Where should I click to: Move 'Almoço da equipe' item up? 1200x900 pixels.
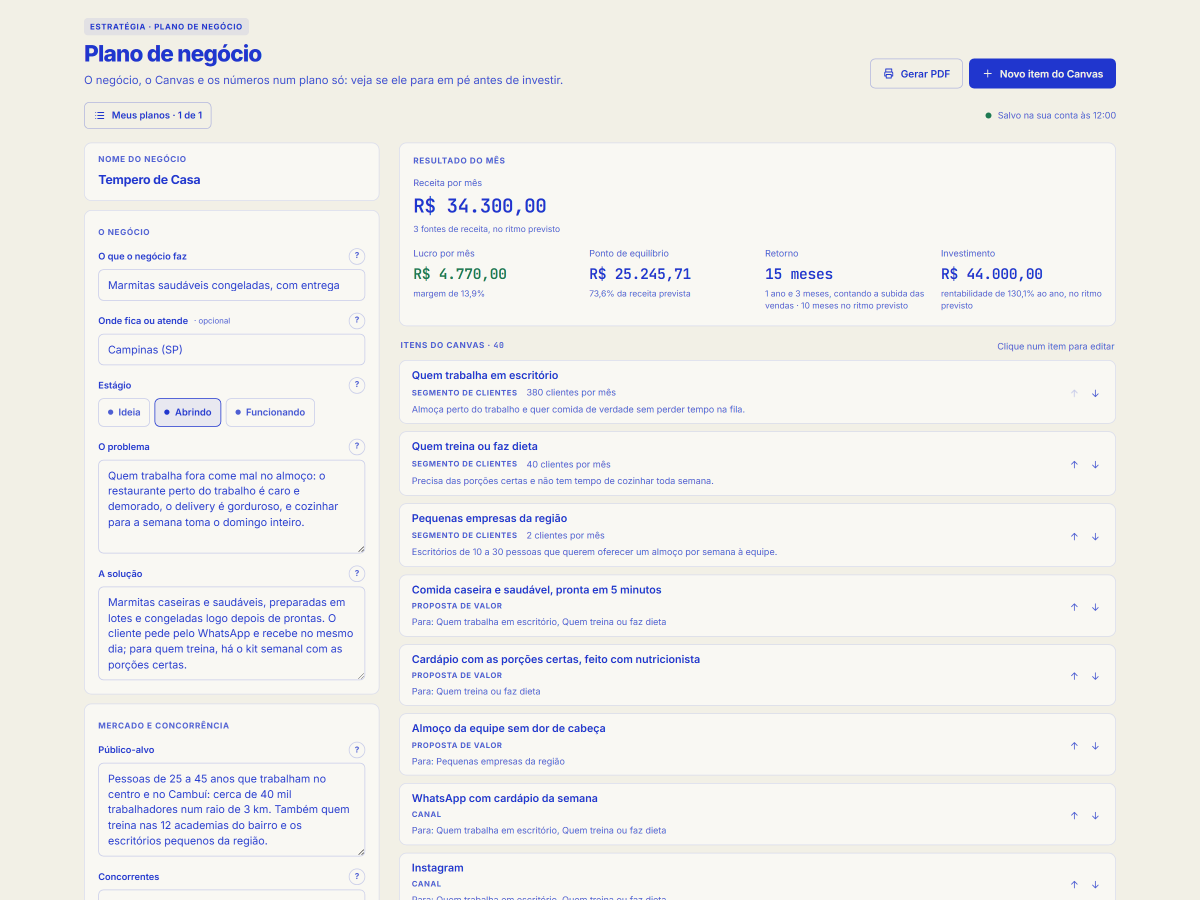1074,746
